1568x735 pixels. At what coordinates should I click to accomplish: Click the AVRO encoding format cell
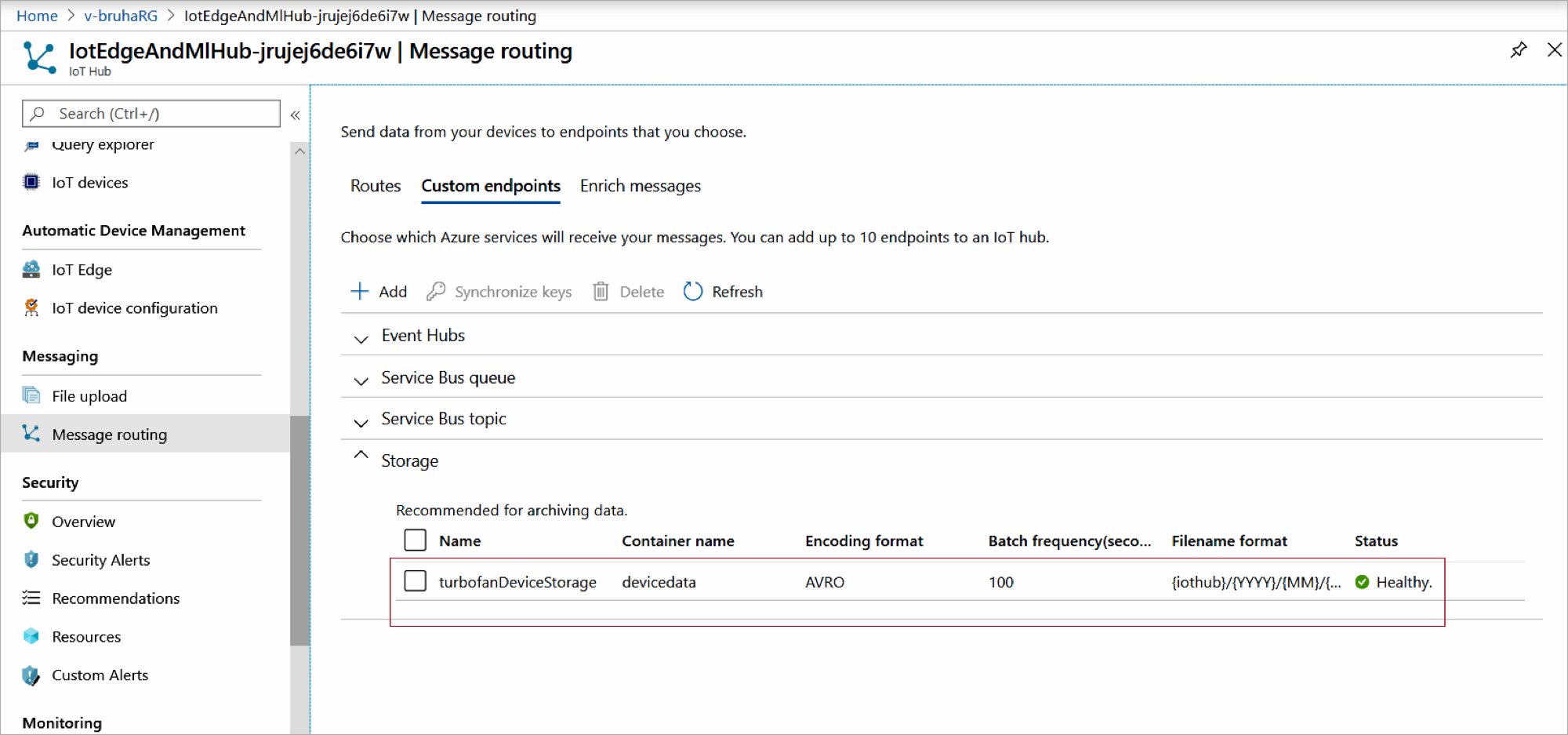click(825, 582)
